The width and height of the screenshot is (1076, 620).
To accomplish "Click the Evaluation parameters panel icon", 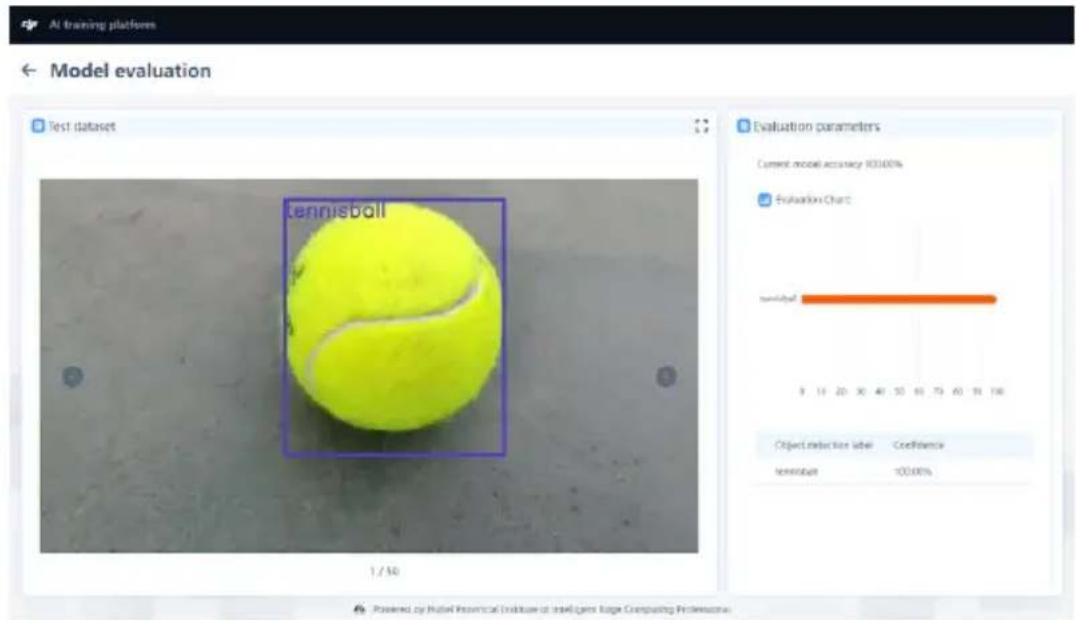I will click(743, 126).
